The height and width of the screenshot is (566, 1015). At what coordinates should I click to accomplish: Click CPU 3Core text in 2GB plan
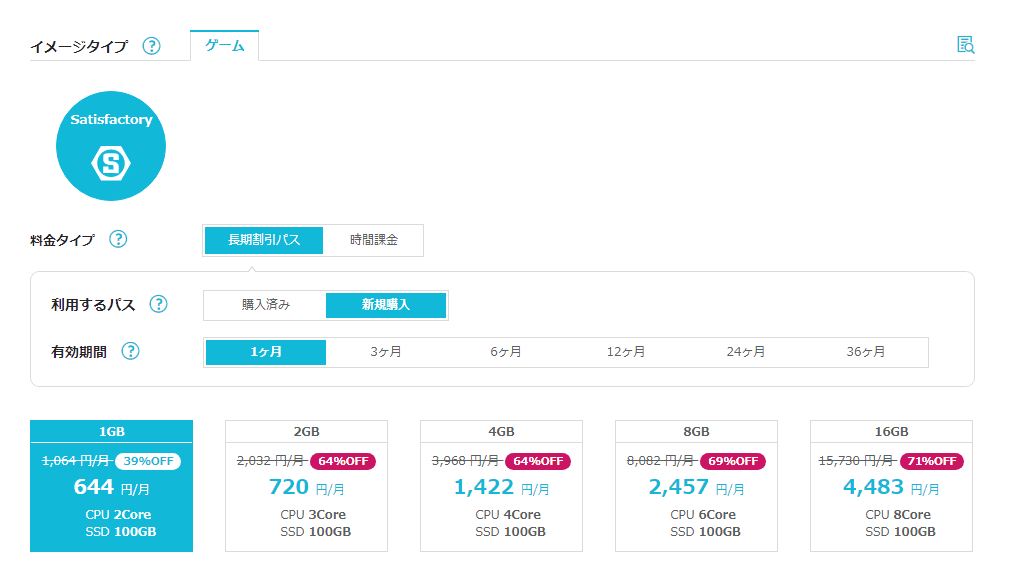click(313, 515)
